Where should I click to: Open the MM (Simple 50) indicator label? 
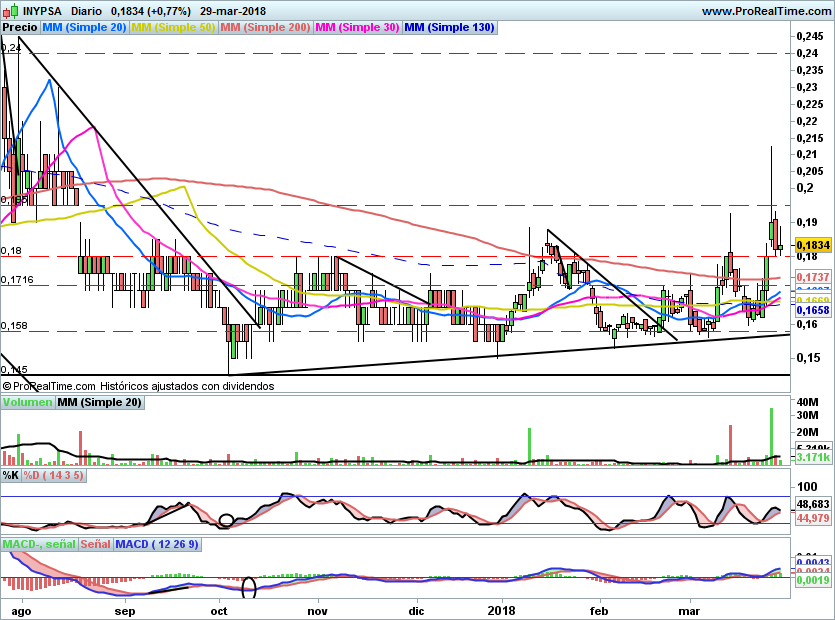point(173,28)
